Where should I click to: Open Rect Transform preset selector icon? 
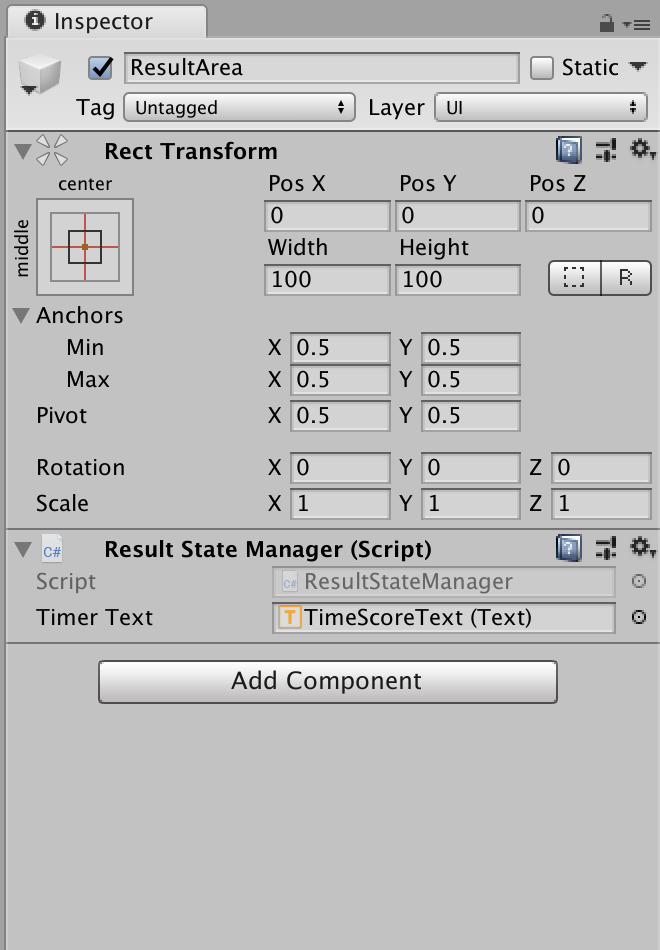605,150
